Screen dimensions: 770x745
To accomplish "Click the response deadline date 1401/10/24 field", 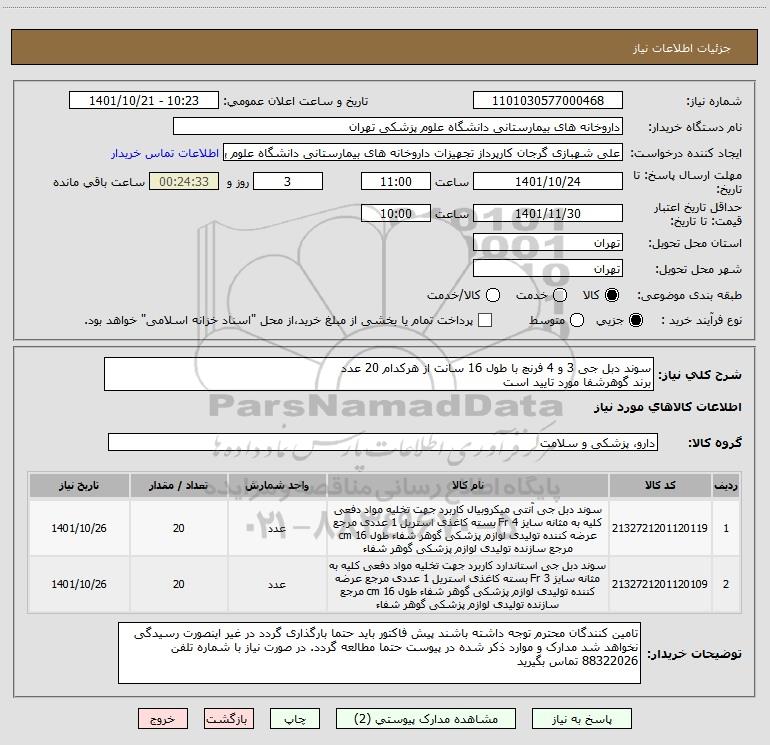I will [x=548, y=181].
